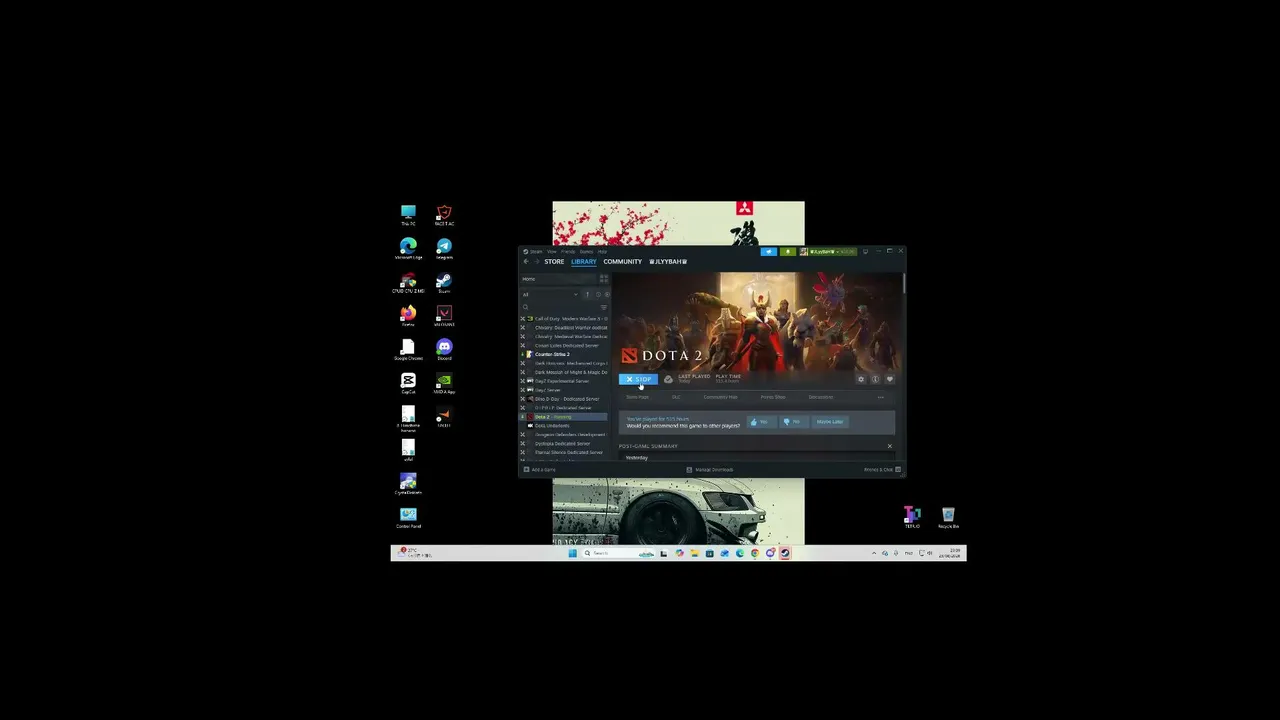
Task: Select the This PC desktop icon
Action: (x=408, y=215)
